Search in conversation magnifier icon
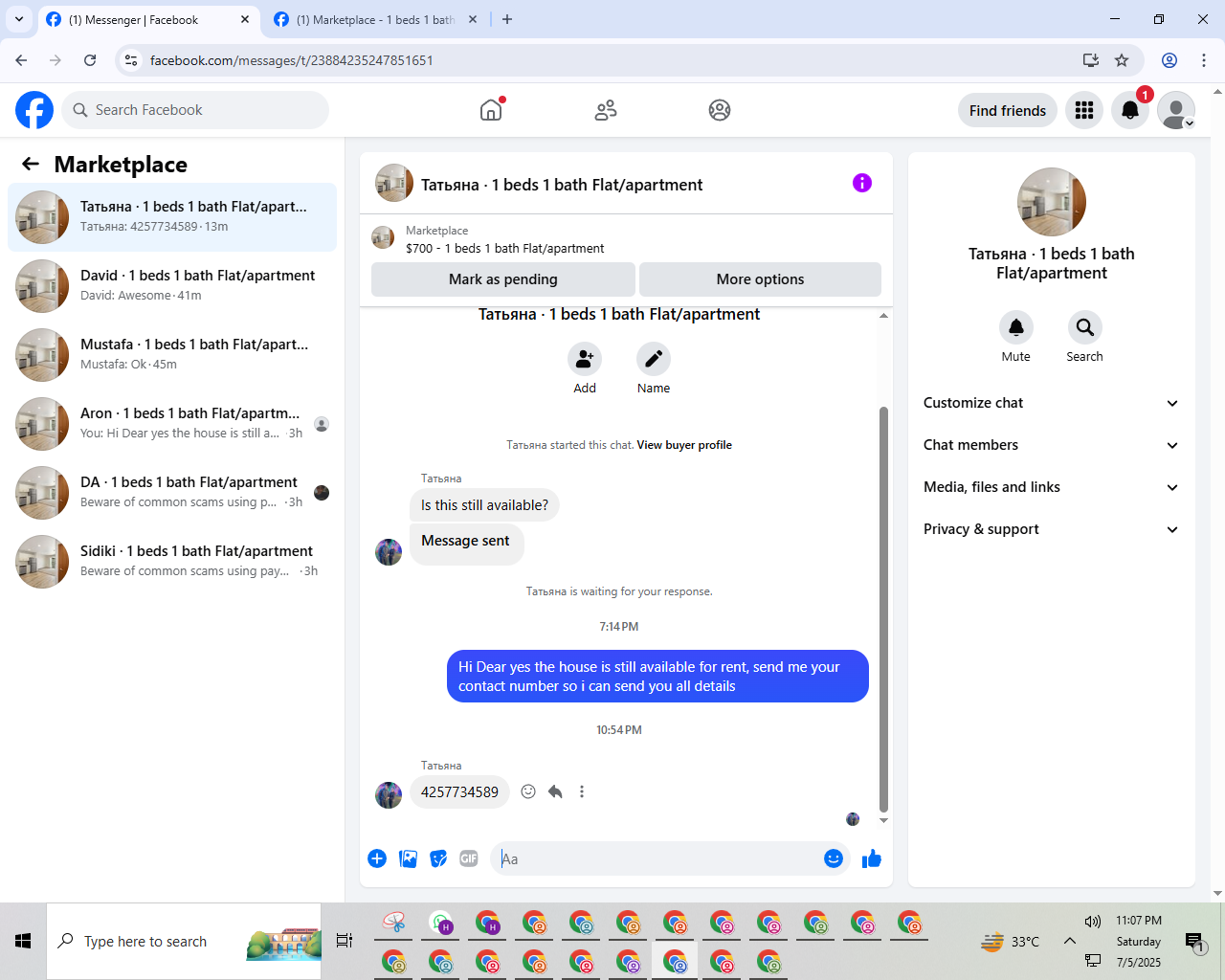The width and height of the screenshot is (1225, 980). (x=1085, y=327)
